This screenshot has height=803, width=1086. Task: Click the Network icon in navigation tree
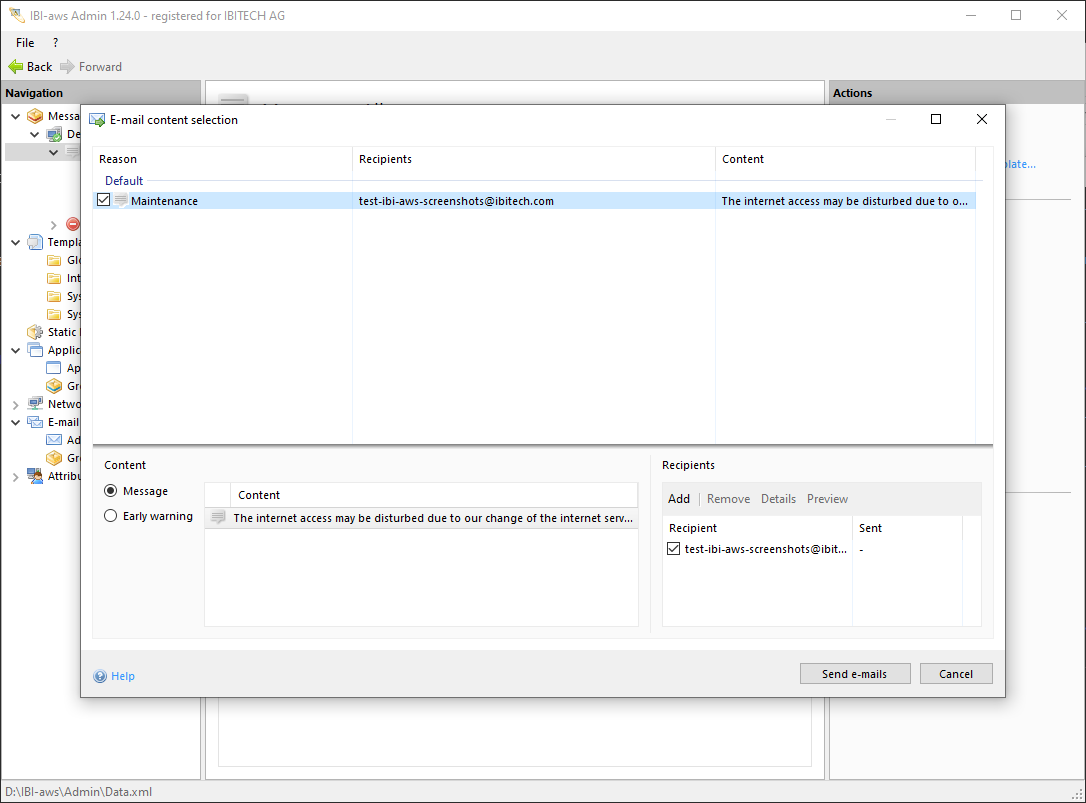pyautogui.click(x=36, y=404)
